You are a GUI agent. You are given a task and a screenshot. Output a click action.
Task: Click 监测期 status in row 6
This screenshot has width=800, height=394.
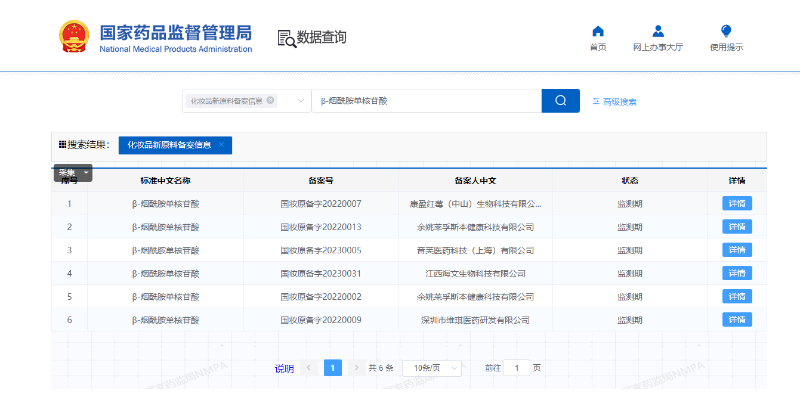[x=630, y=320]
